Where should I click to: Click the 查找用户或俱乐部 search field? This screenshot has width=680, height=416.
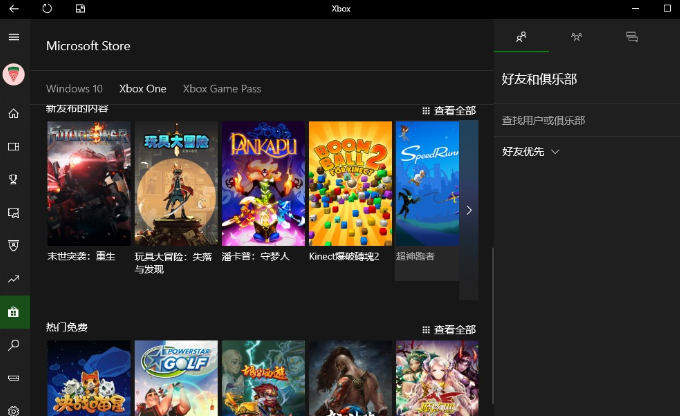pos(587,120)
